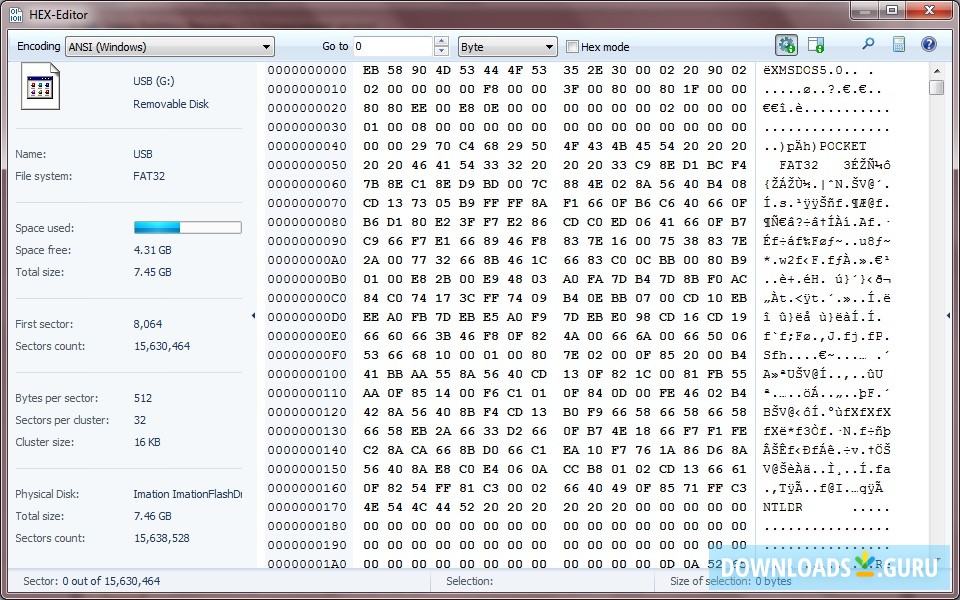
Task: Select the USB removable disk drive icon
Action: click(40, 85)
